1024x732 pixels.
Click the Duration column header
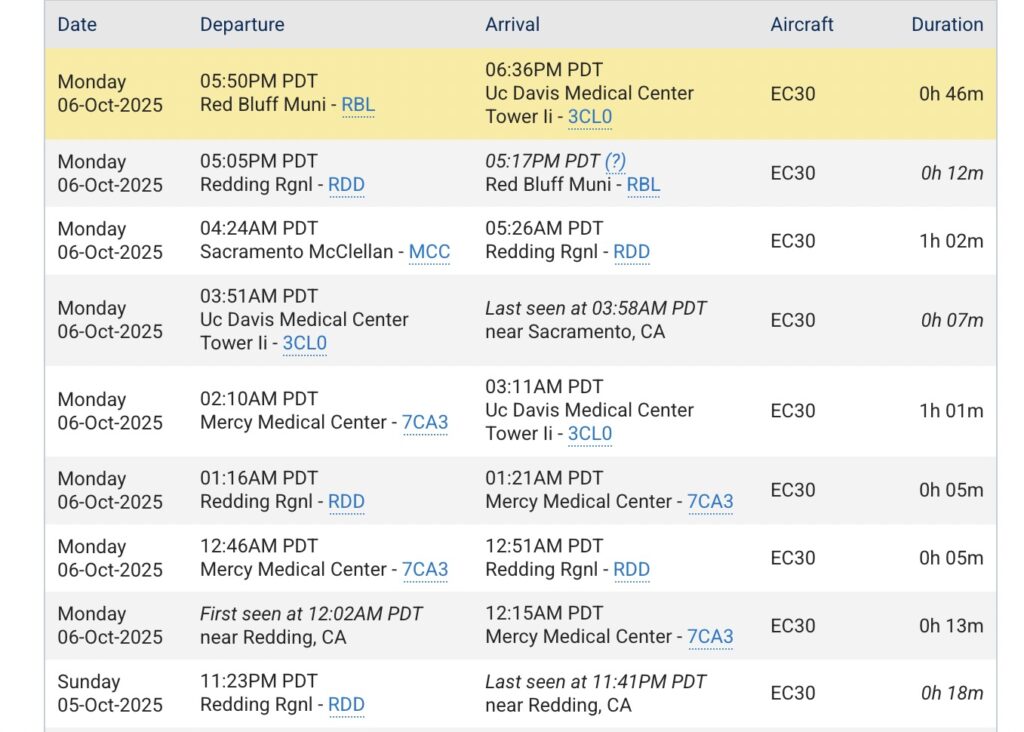coord(946,24)
